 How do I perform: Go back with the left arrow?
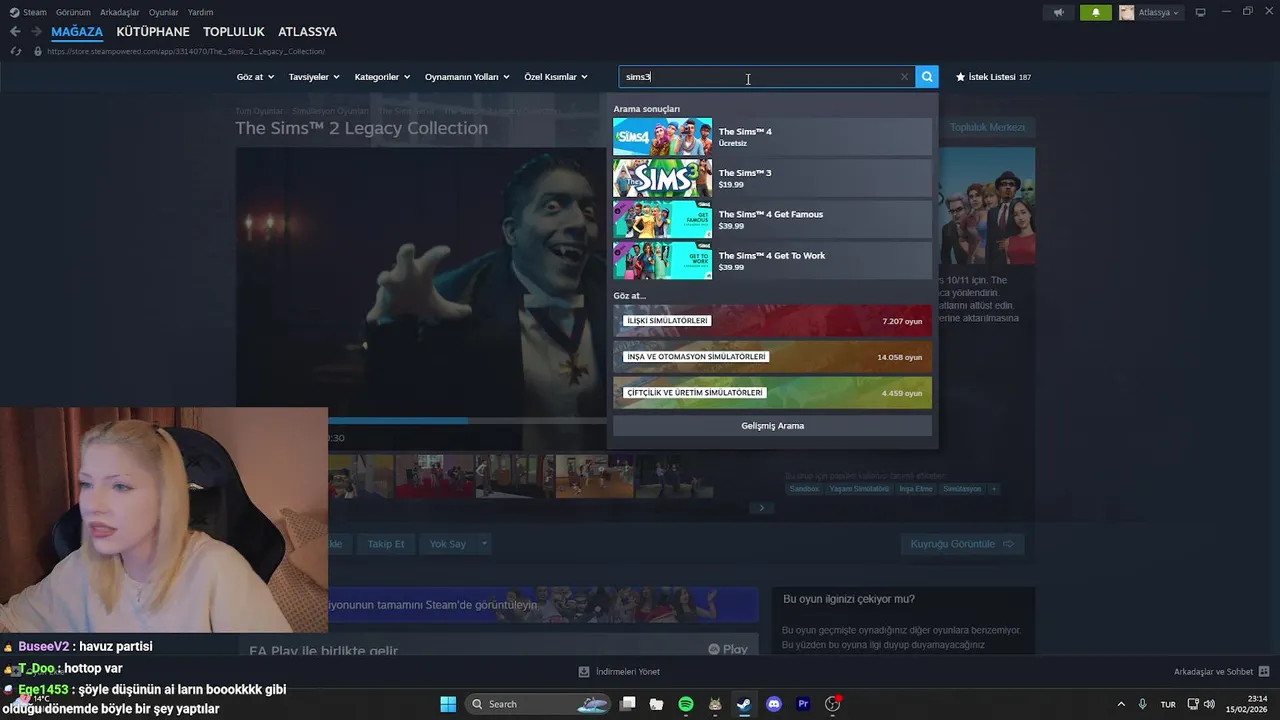(14, 32)
